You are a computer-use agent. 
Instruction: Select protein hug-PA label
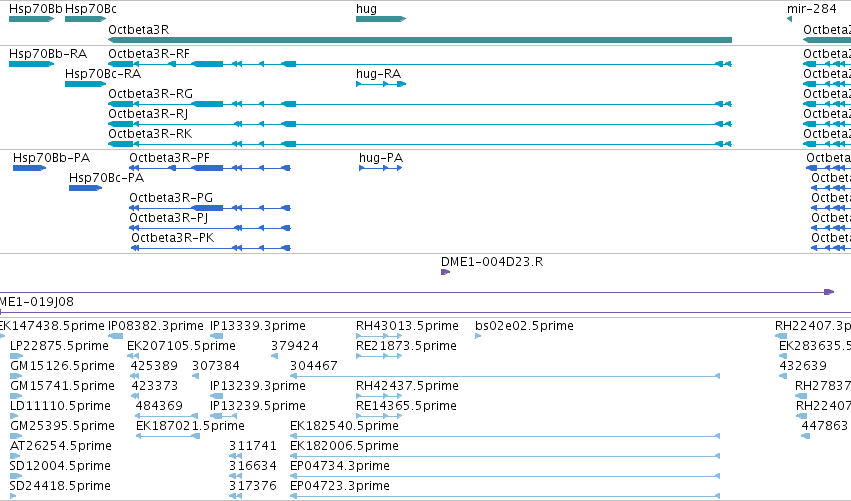[381, 158]
